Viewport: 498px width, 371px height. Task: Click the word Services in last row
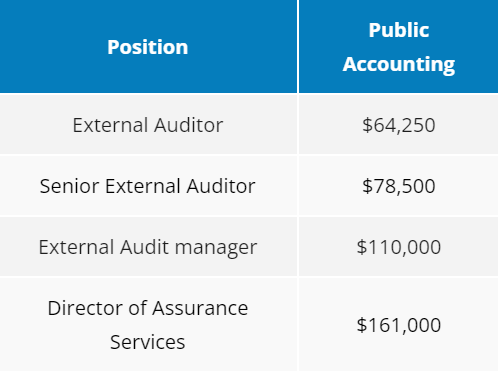click(x=148, y=342)
